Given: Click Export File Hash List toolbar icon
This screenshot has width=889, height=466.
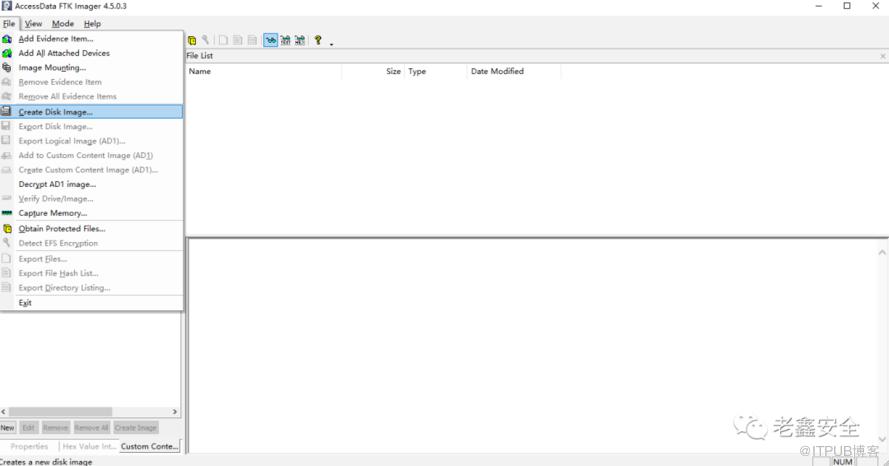Looking at the screenshot, I should [238, 40].
